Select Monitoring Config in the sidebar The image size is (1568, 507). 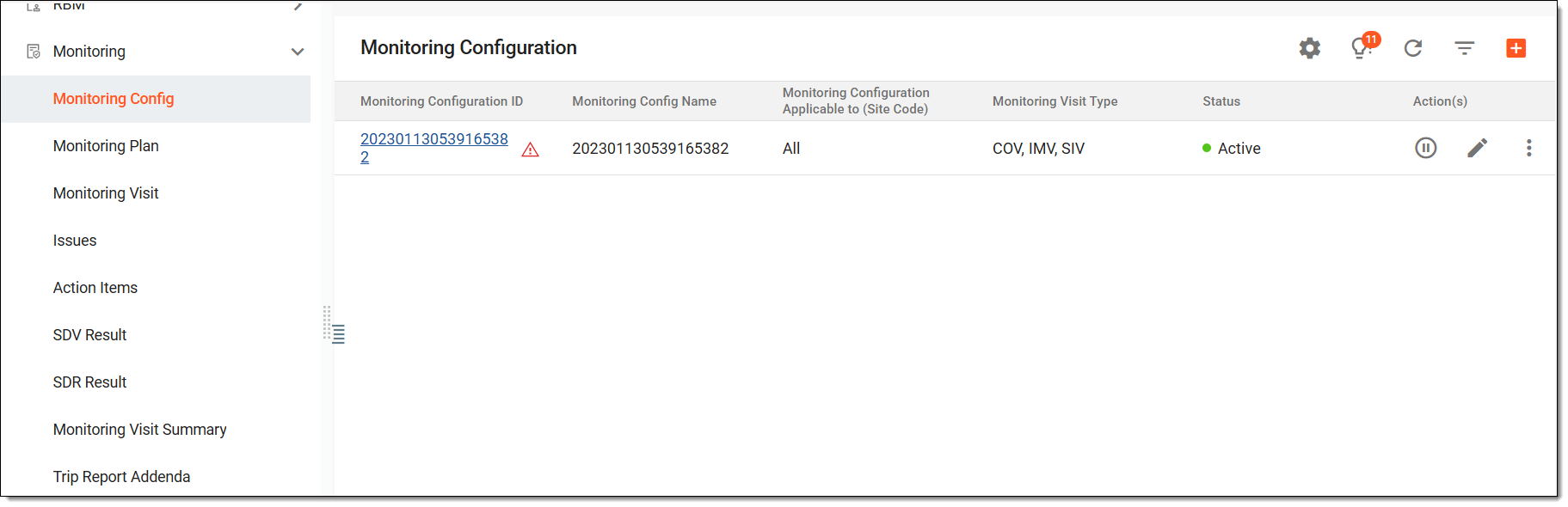114,99
